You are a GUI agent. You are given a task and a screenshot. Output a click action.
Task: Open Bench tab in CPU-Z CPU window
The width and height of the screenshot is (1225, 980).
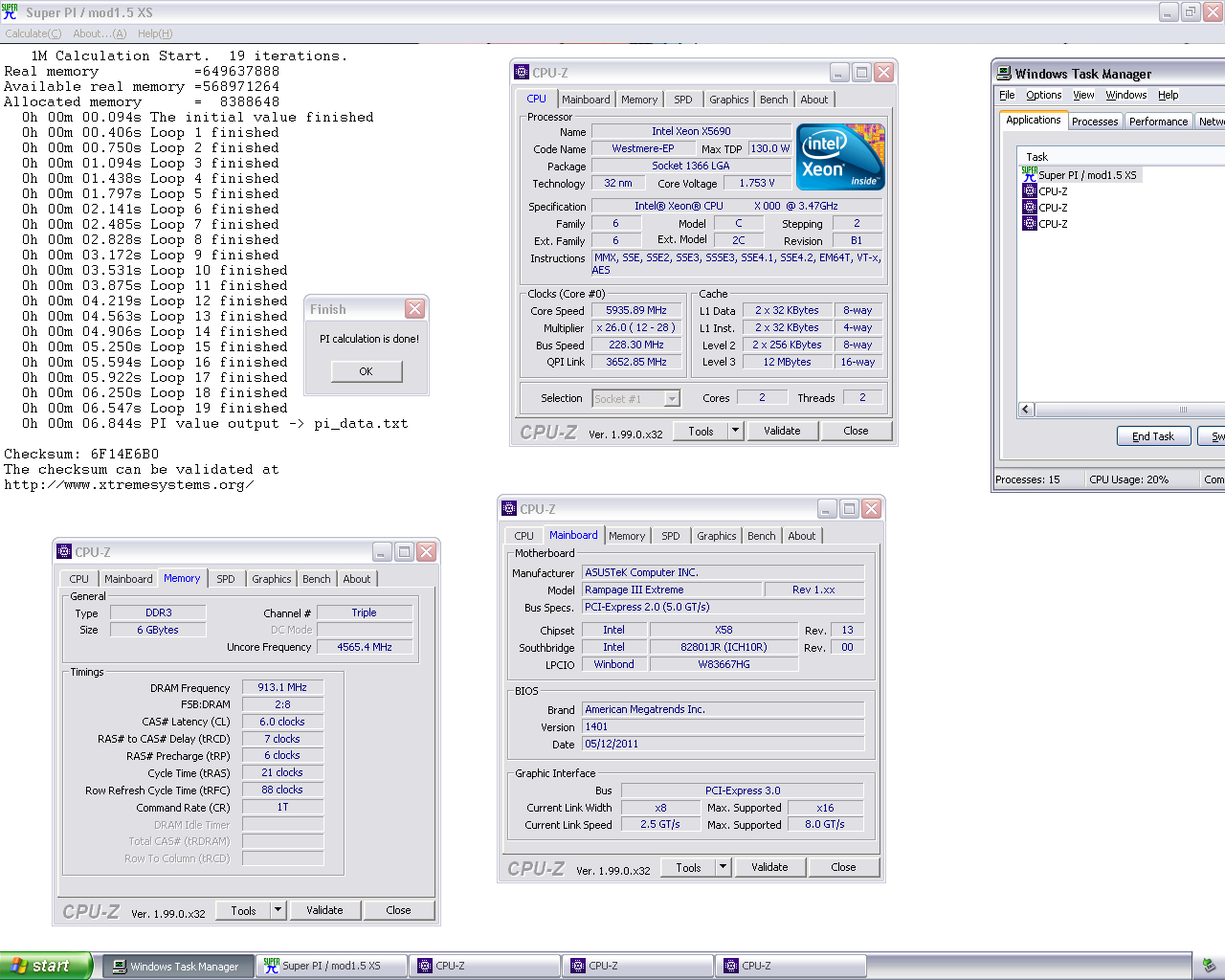(774, 100)
